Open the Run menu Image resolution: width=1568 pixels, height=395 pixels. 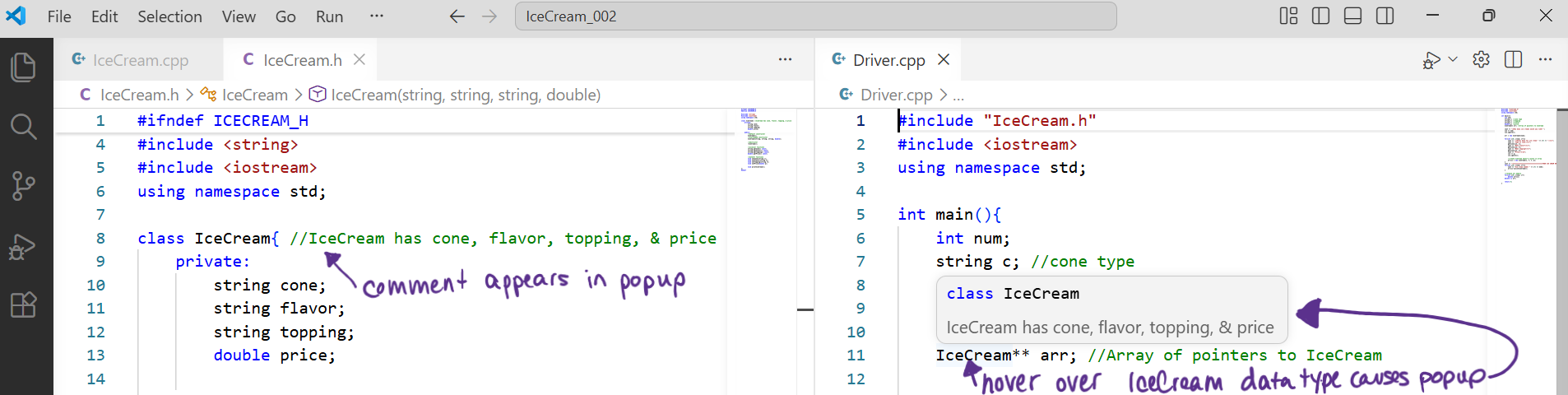329,16
